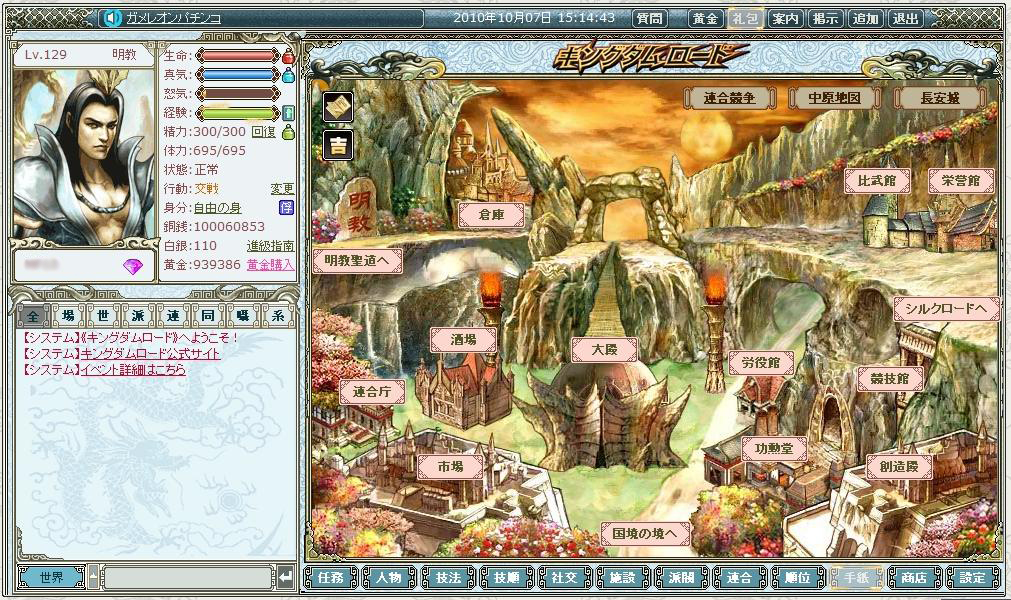Mute sound with the speaker icon
Viewport: 1011px width, 600px height.
(113, 18)
